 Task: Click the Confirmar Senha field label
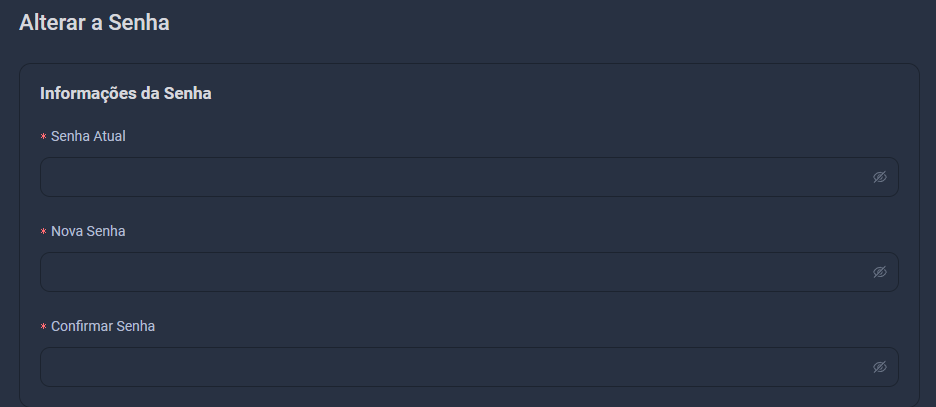tap(103, 326)
